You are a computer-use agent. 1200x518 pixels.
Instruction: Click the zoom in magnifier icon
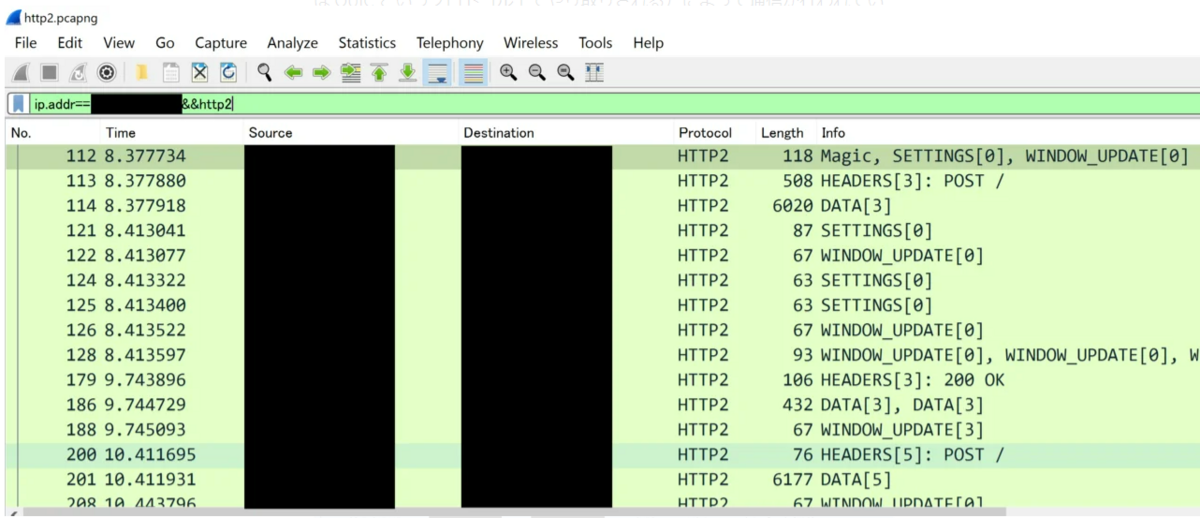(x=508, y=72)
